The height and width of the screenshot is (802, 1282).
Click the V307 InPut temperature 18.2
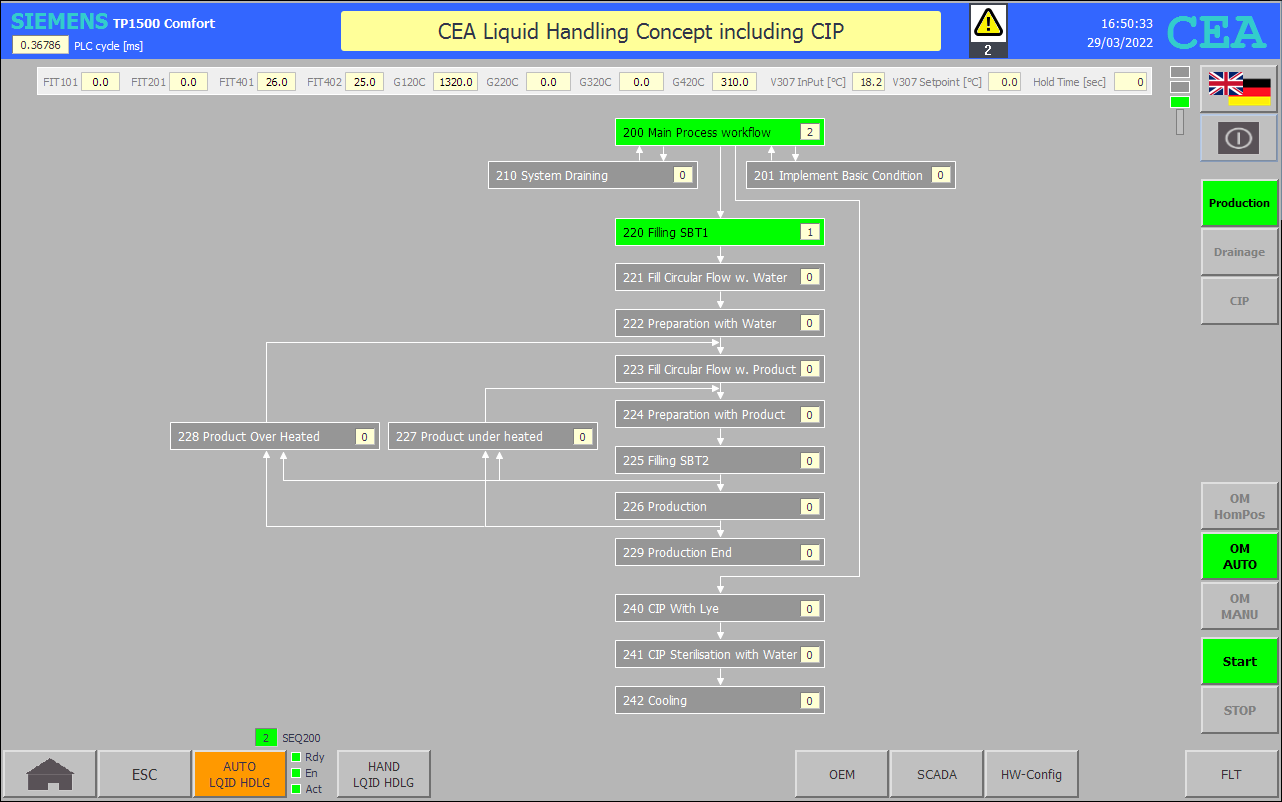click(868, 82)
